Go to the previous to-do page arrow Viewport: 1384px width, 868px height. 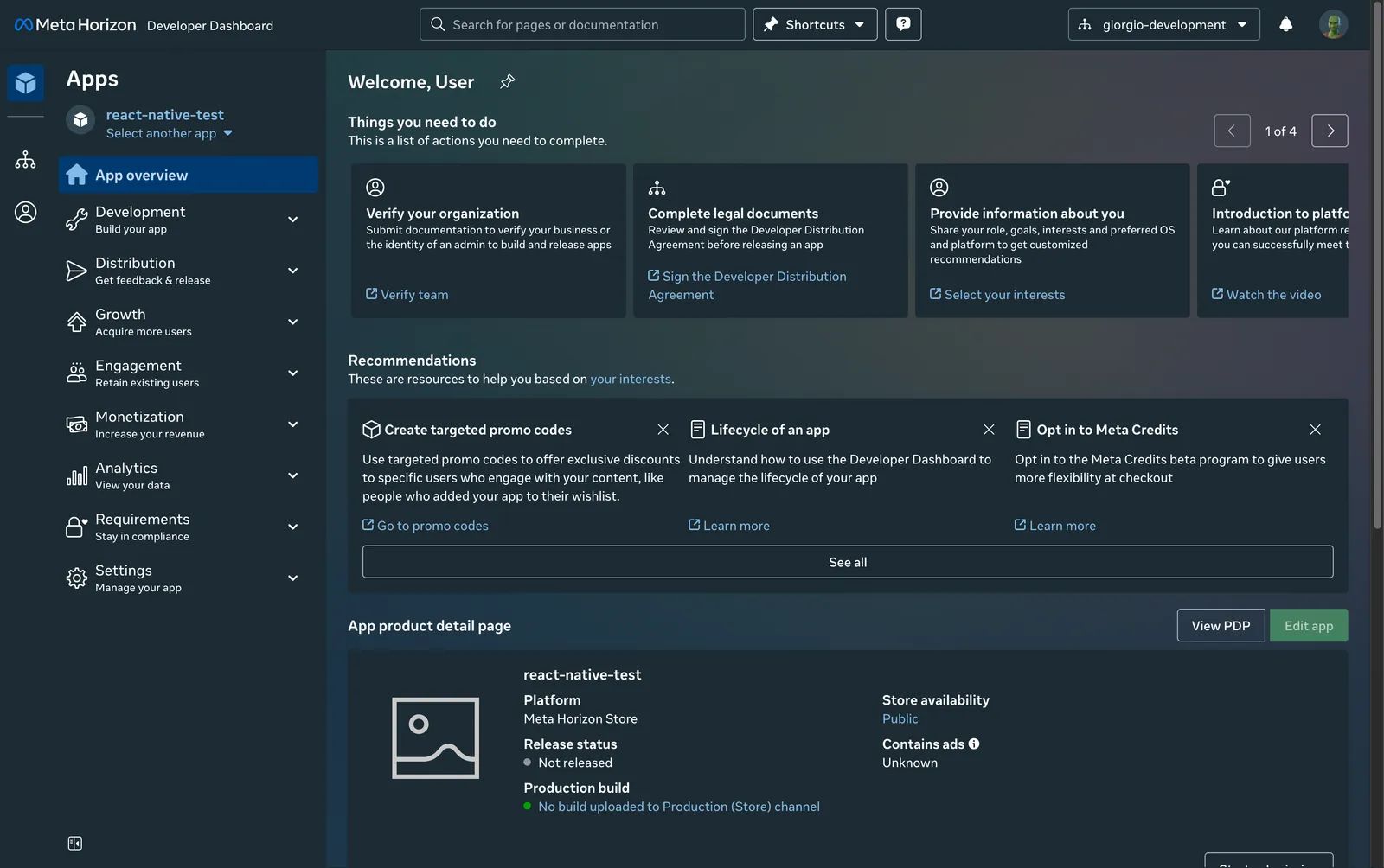coord(1233,131)
